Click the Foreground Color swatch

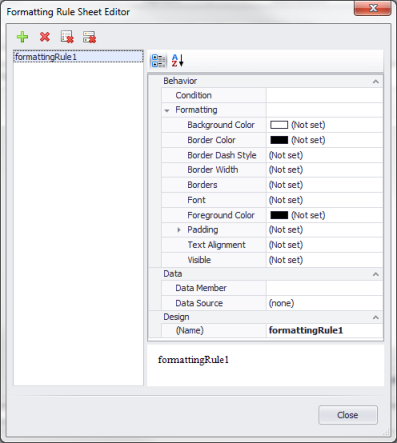[279, 215]
